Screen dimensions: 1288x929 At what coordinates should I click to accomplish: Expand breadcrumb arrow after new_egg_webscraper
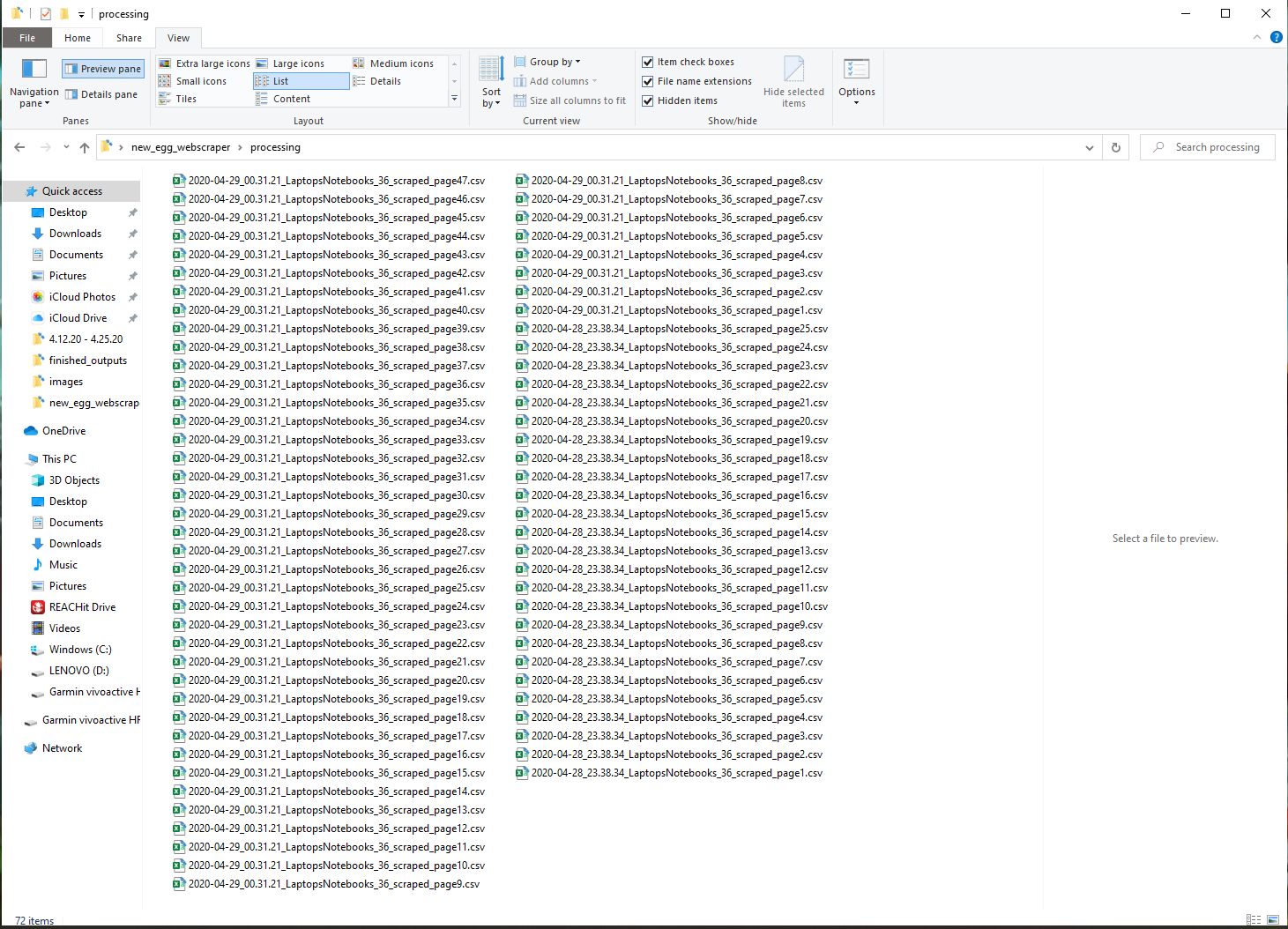click(x=240, y=147)
